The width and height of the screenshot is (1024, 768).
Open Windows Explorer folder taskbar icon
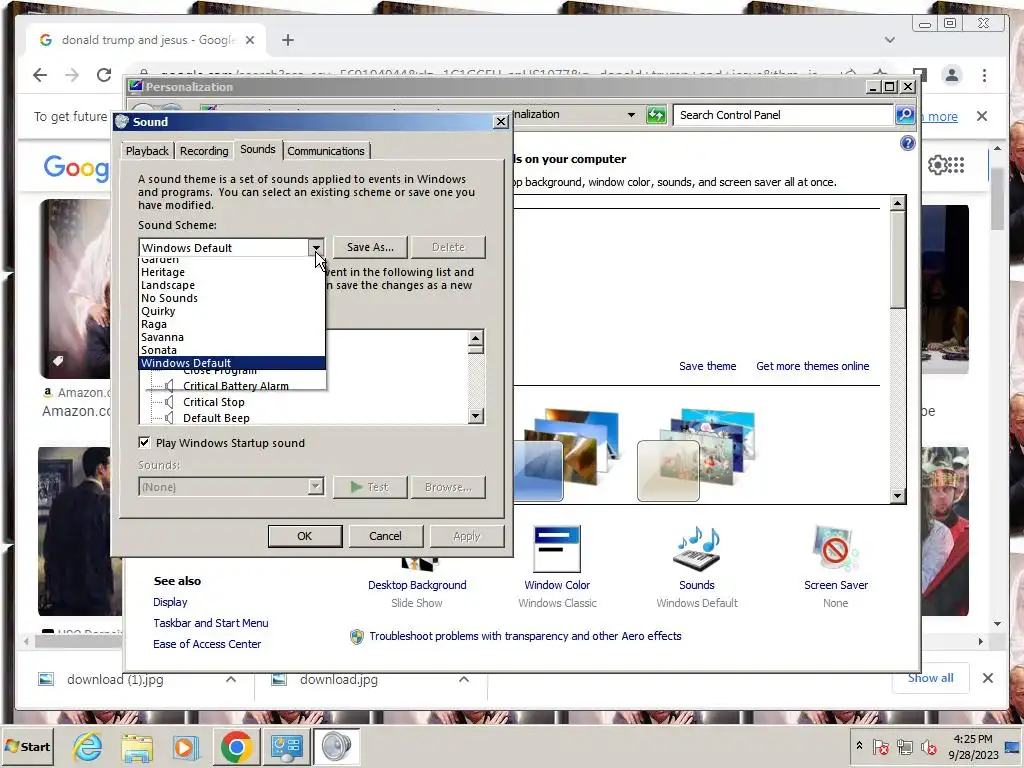pos(137,748)
